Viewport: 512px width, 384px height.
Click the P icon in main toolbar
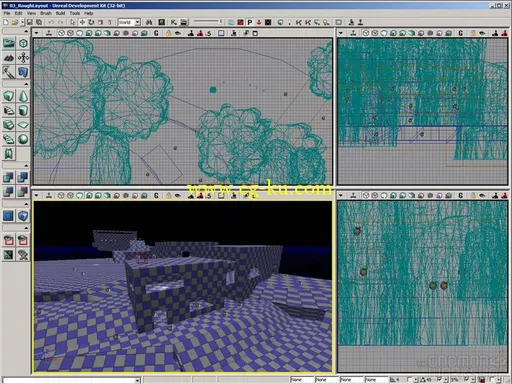(x=250, y=22)
